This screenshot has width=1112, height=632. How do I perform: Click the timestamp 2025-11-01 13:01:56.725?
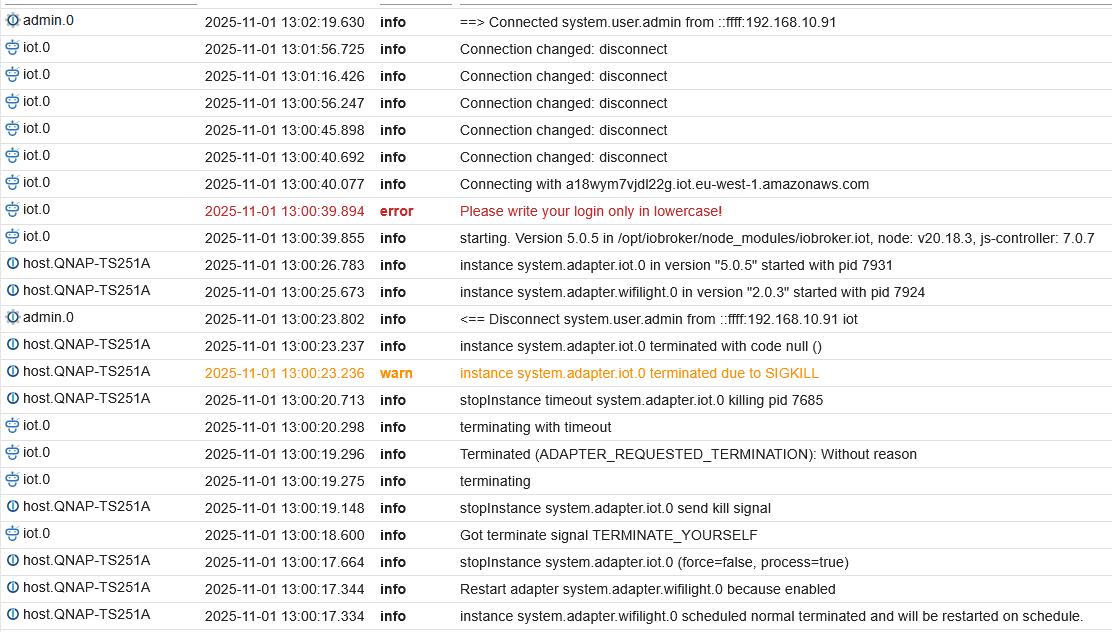tap(284, 49)
